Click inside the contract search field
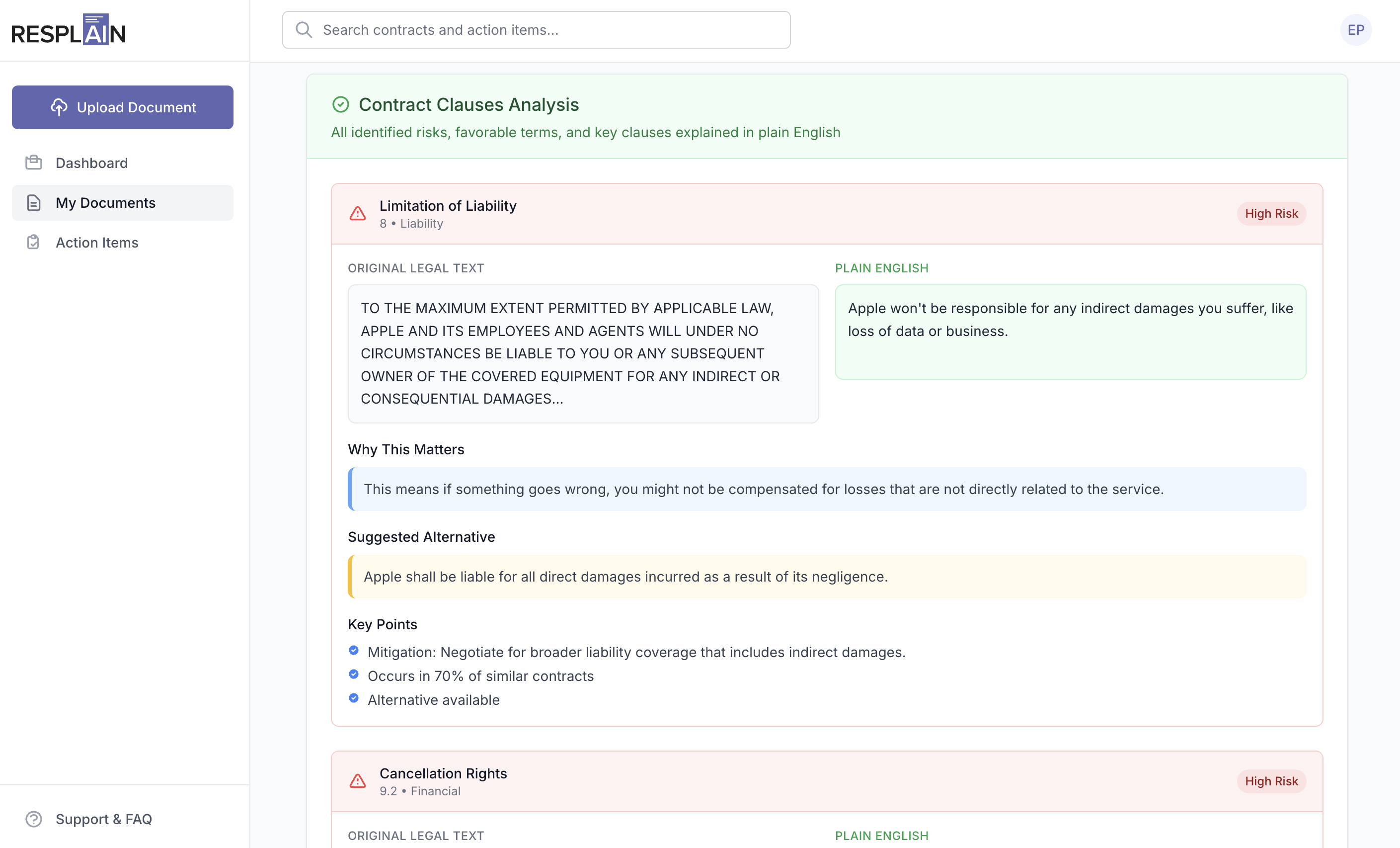This screenshot has height=848, width=1400. coord(535,29)
